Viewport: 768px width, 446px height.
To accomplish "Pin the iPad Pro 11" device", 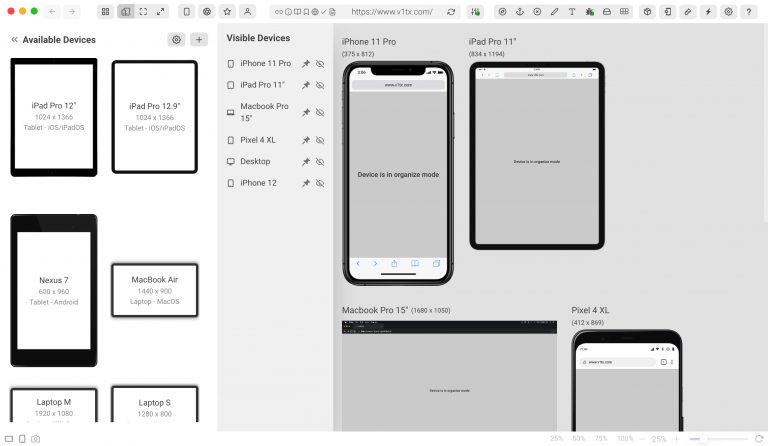I will (x=306, y=85).
